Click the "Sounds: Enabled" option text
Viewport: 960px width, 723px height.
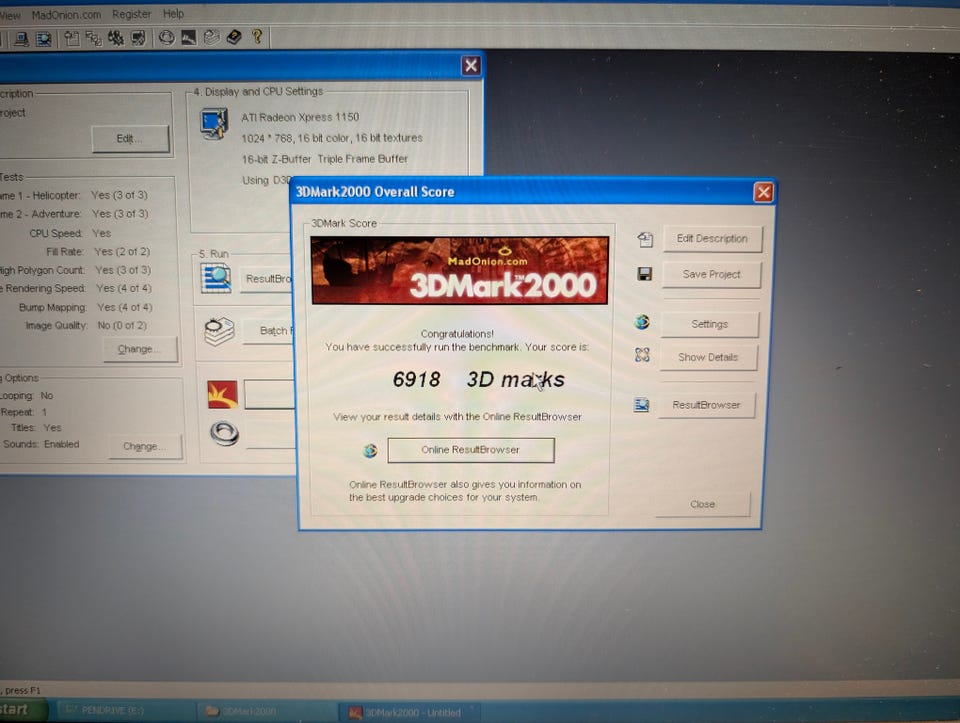[41, 444]
